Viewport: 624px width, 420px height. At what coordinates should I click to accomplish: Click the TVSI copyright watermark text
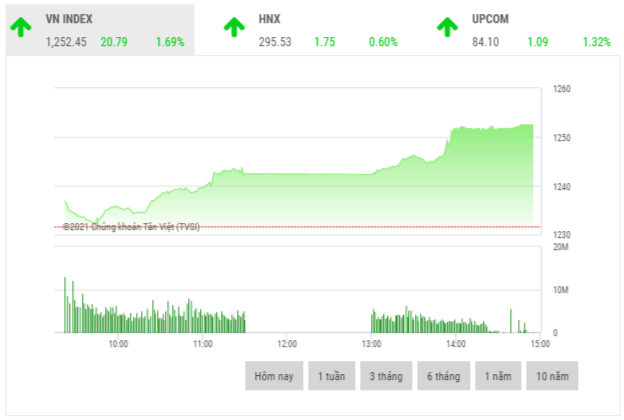[131, 227]
